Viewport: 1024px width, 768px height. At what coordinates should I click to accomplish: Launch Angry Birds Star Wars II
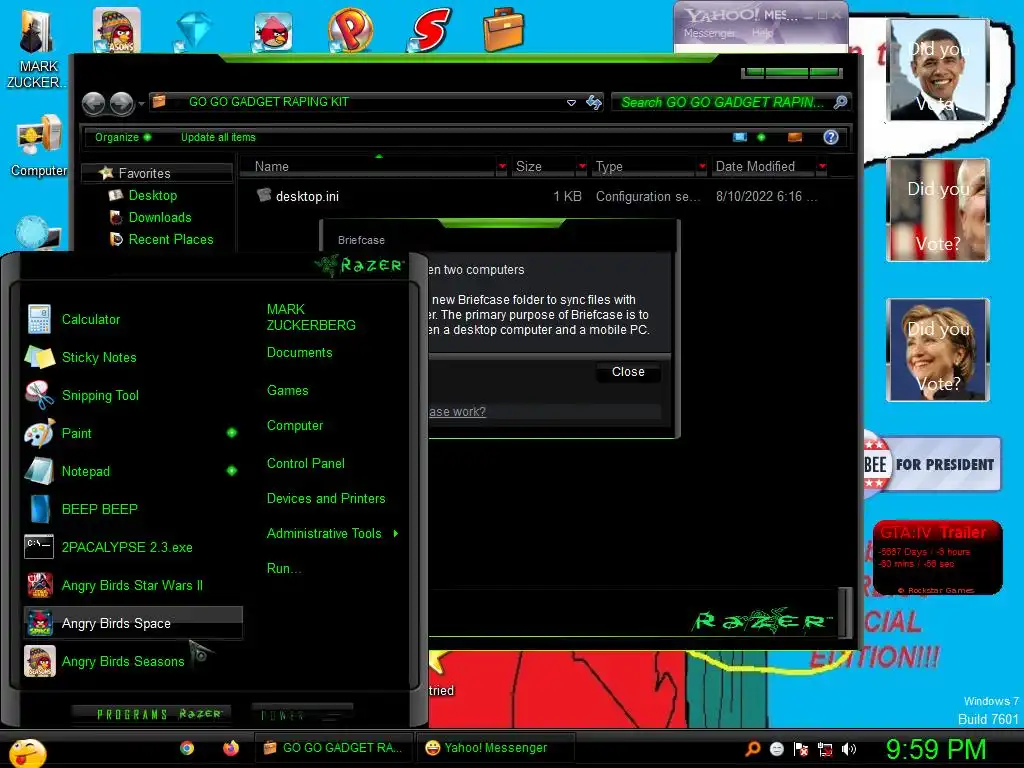click(133, 585)
